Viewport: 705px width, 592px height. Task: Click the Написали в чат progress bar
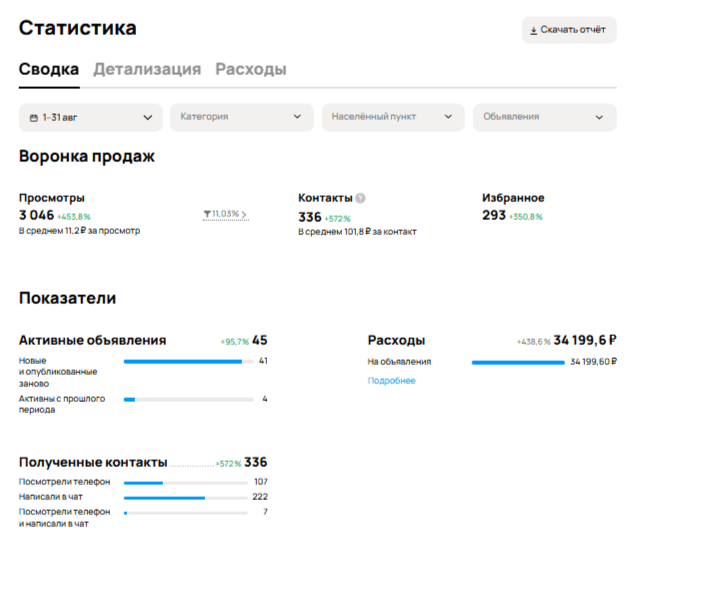(x=186, y=498)
